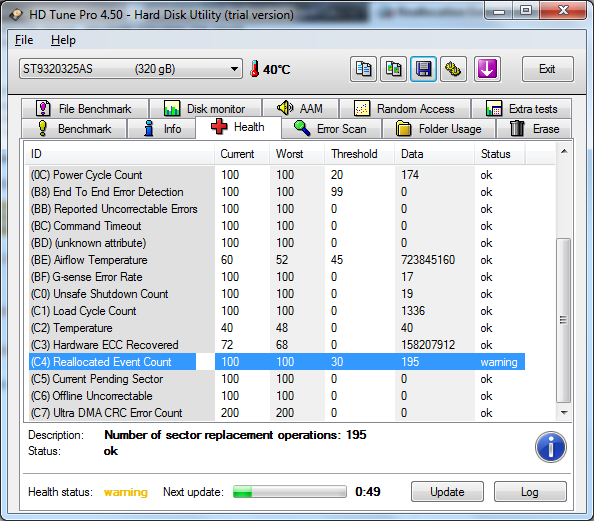Click the copy screenshot to clipboard icon
This screenshot has height=521, width=594.
[x=394, y=69]
